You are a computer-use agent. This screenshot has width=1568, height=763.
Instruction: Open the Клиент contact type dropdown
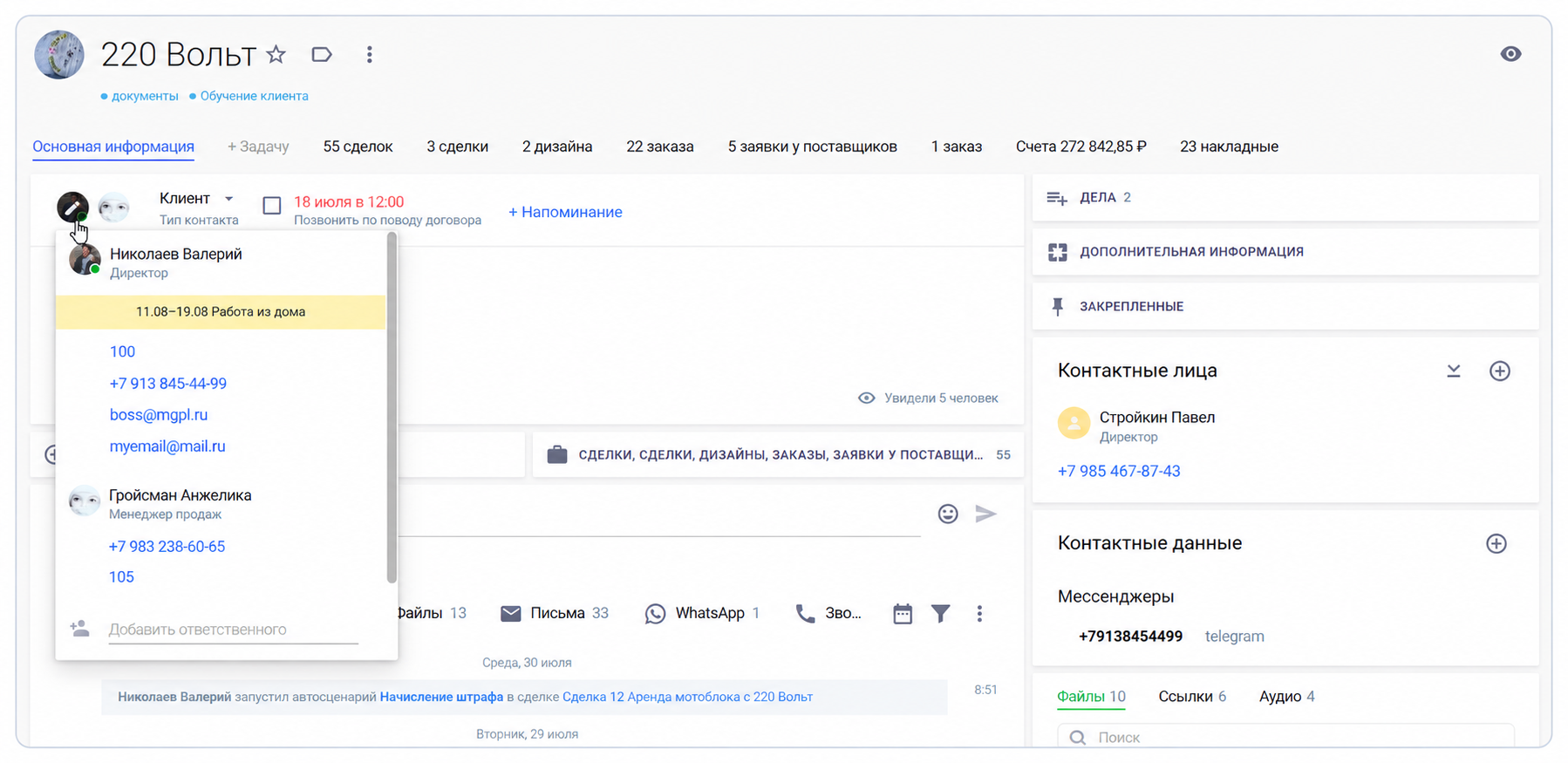196,199
